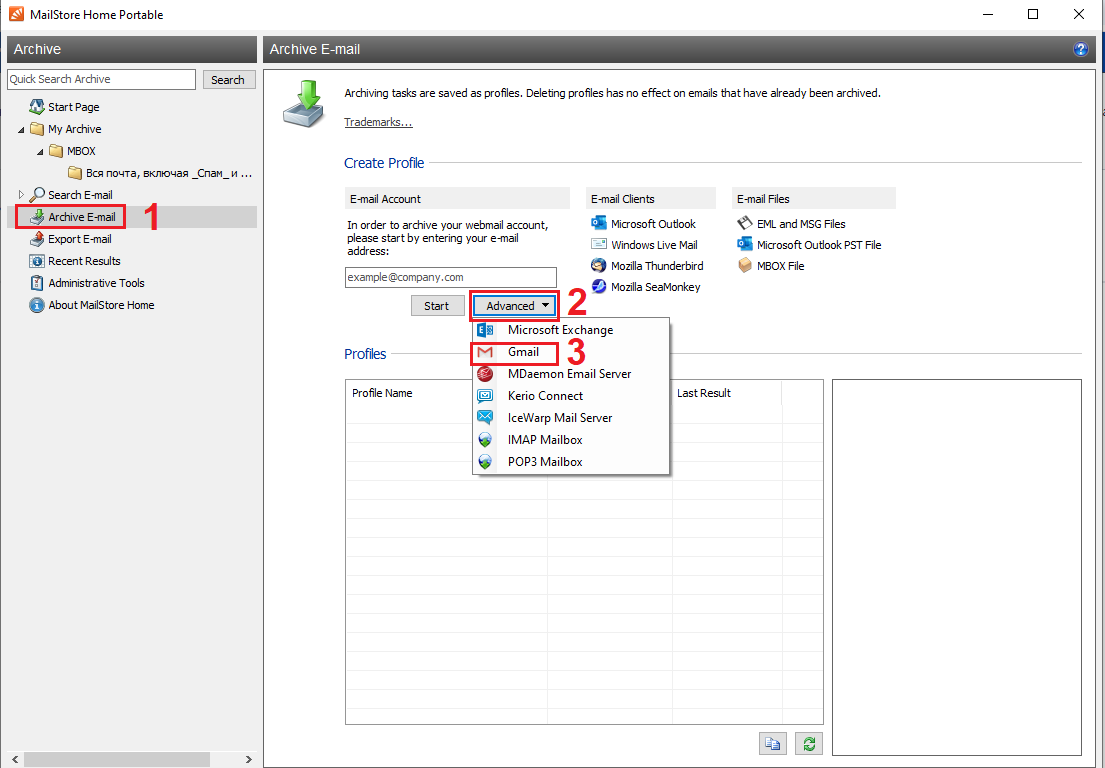Image resolution: width=1105 pixels, height=768 pixels.
Task: Click the Mozilla SeaMonkey text
Action: click(655, 287)
